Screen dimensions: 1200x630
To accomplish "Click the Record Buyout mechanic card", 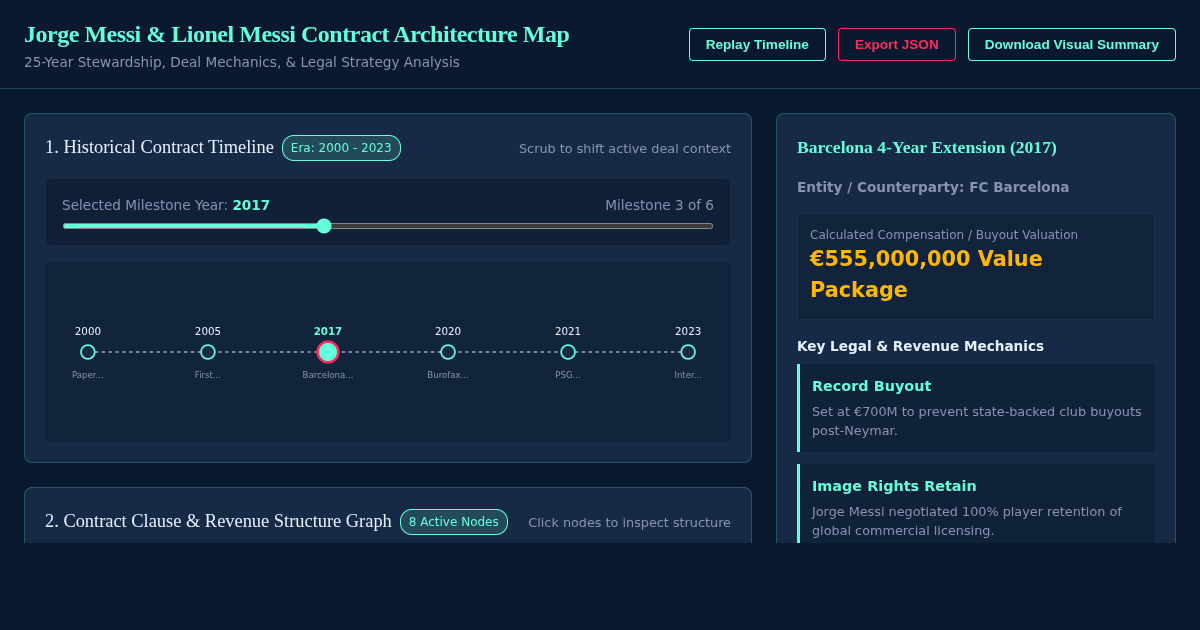I will click(x=976, y=408).
